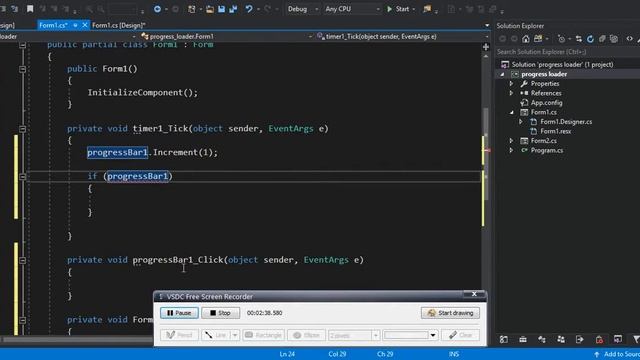Open the file with the folder toolbar icon
This screenshot has height=360, width=640.
(209, 9)
